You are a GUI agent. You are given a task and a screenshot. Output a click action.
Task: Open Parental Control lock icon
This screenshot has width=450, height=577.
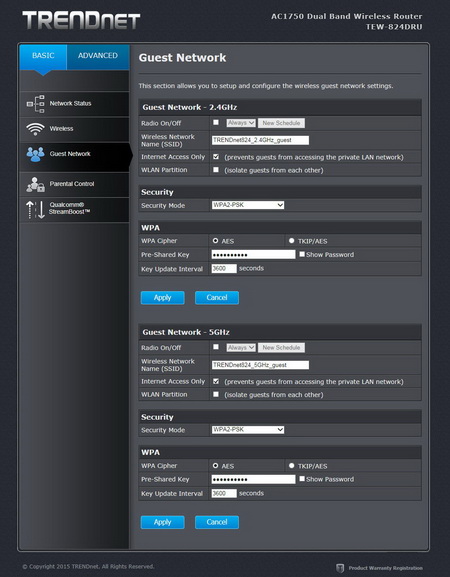tap(35, 184)
